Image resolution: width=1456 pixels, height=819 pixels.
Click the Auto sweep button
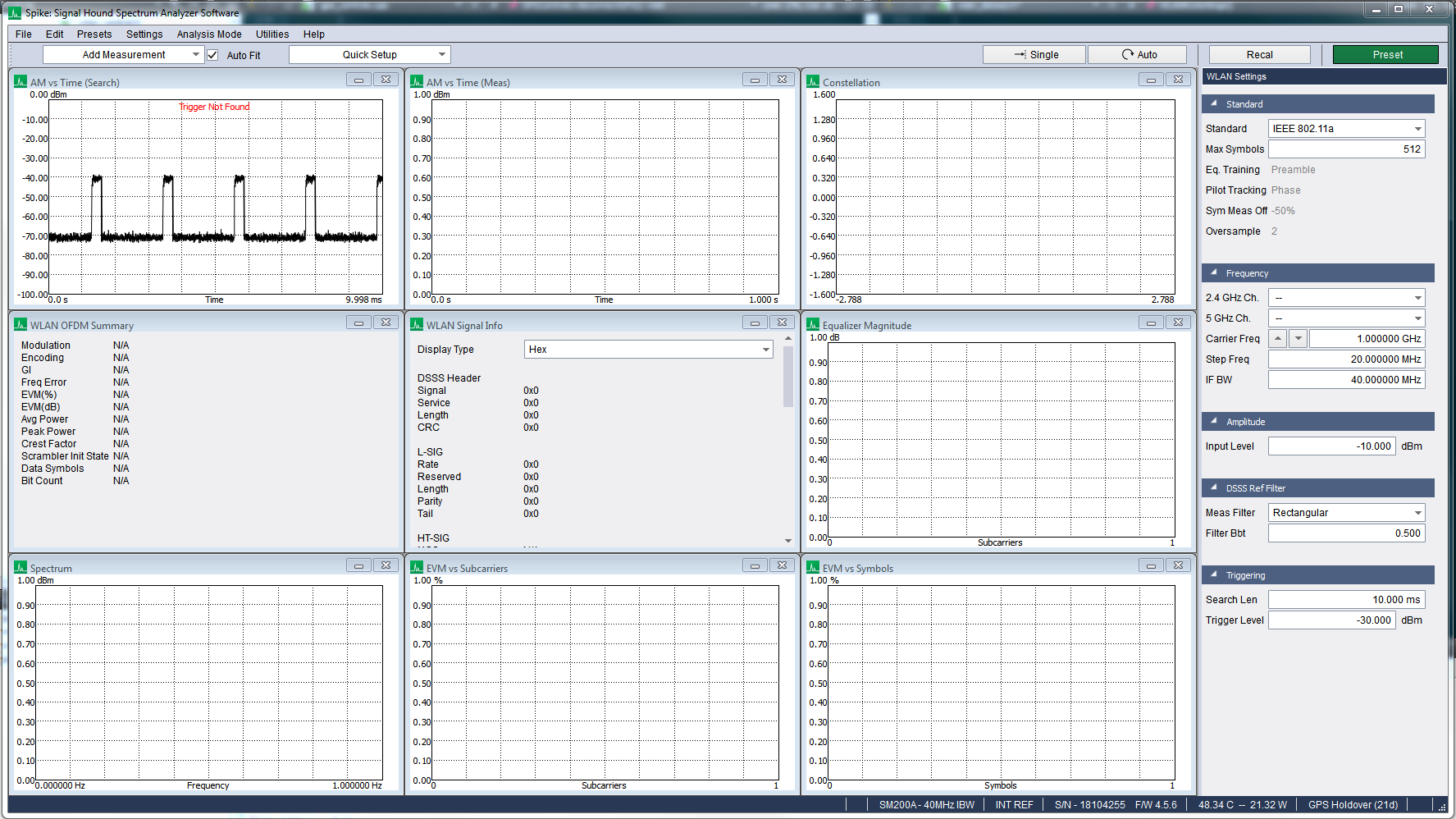(x=1137, y=55)
